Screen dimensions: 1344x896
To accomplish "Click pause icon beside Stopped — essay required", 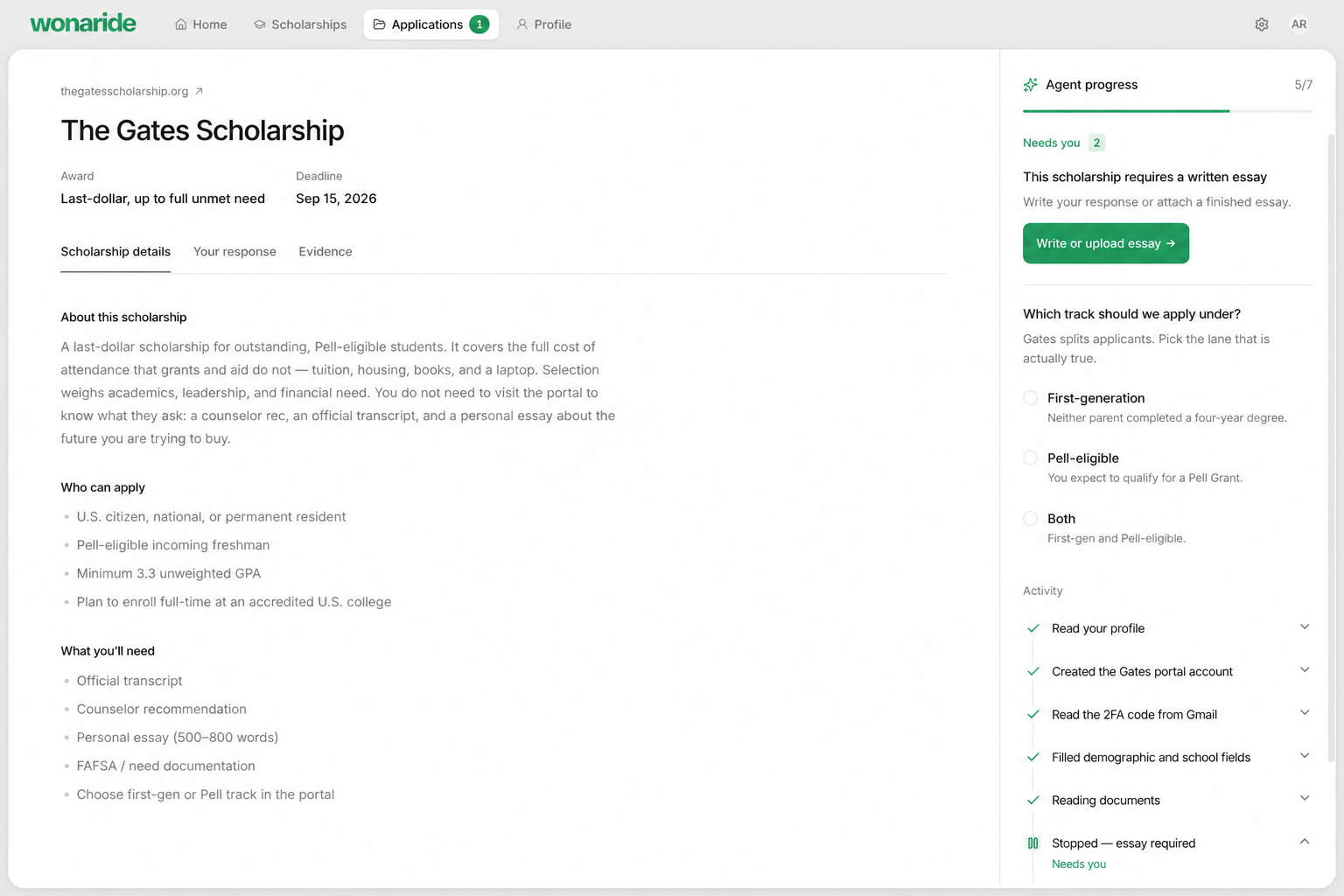I will tap(1033, 843).
